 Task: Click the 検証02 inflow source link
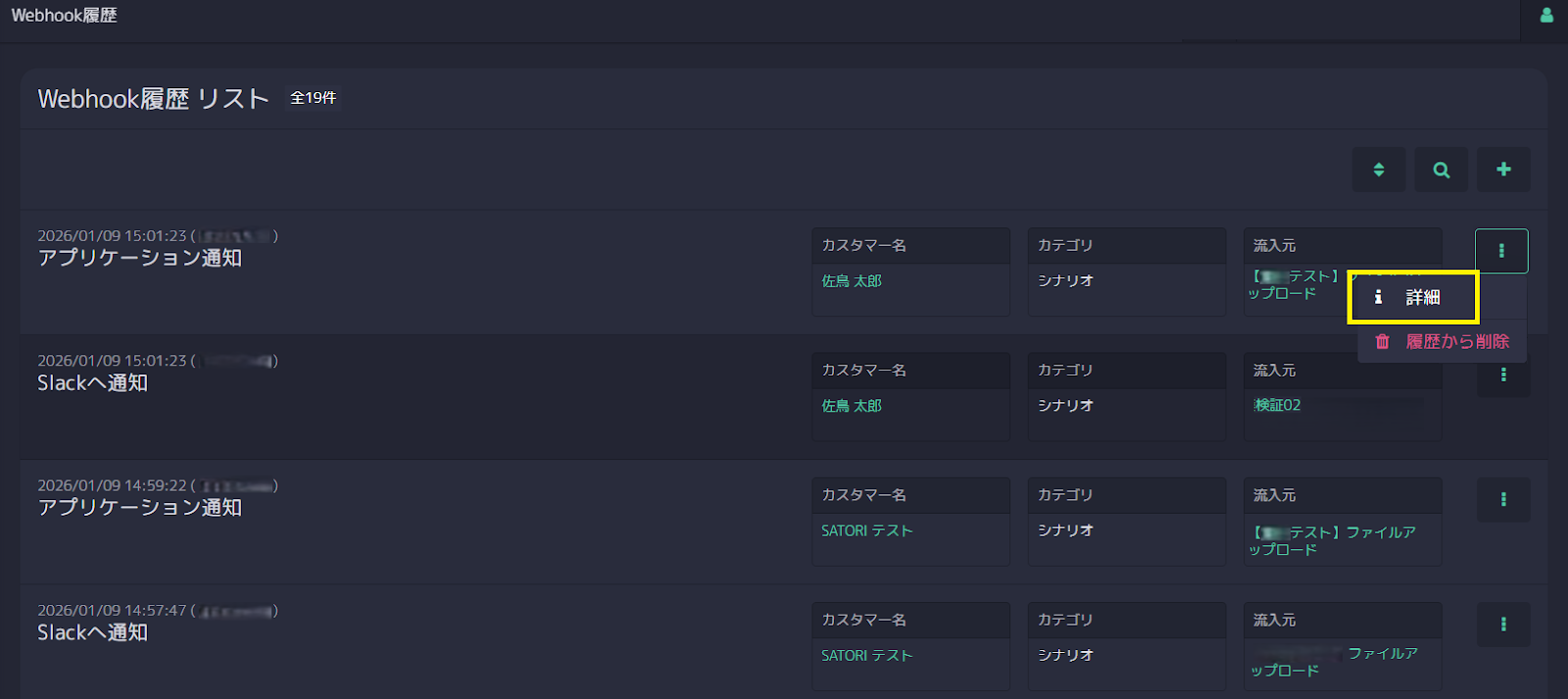tap(1276, 405)
